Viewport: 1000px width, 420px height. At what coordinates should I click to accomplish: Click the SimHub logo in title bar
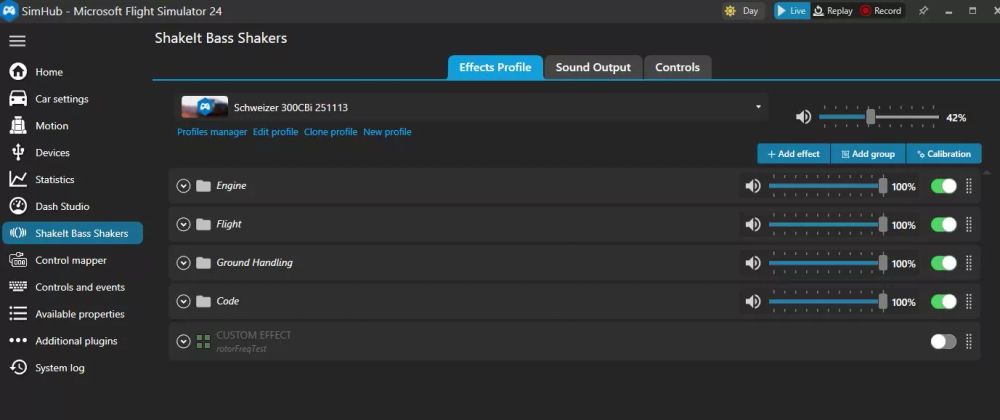click(x=9, y=11)
